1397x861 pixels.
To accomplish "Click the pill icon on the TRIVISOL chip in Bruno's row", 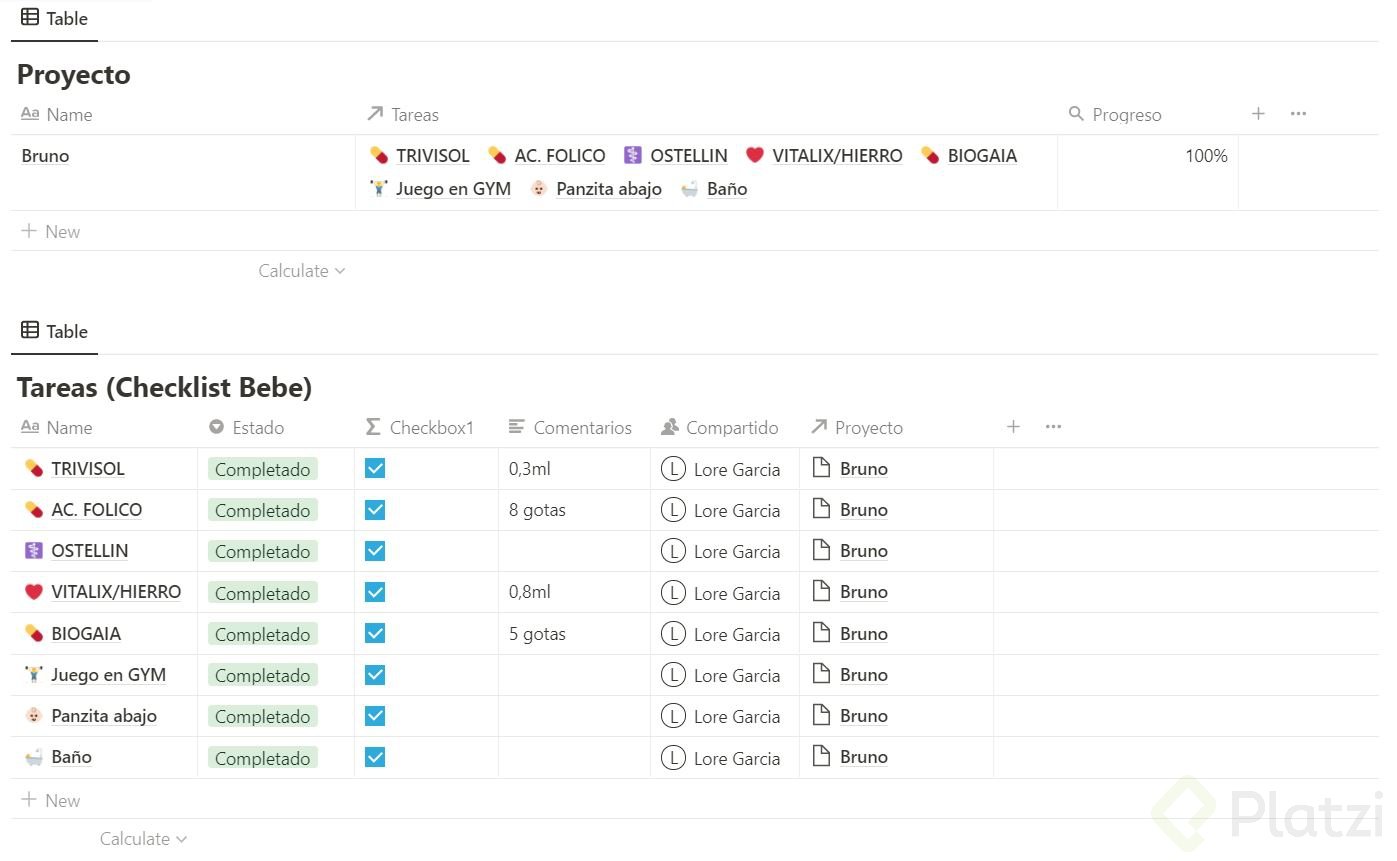I will point(379,155).
